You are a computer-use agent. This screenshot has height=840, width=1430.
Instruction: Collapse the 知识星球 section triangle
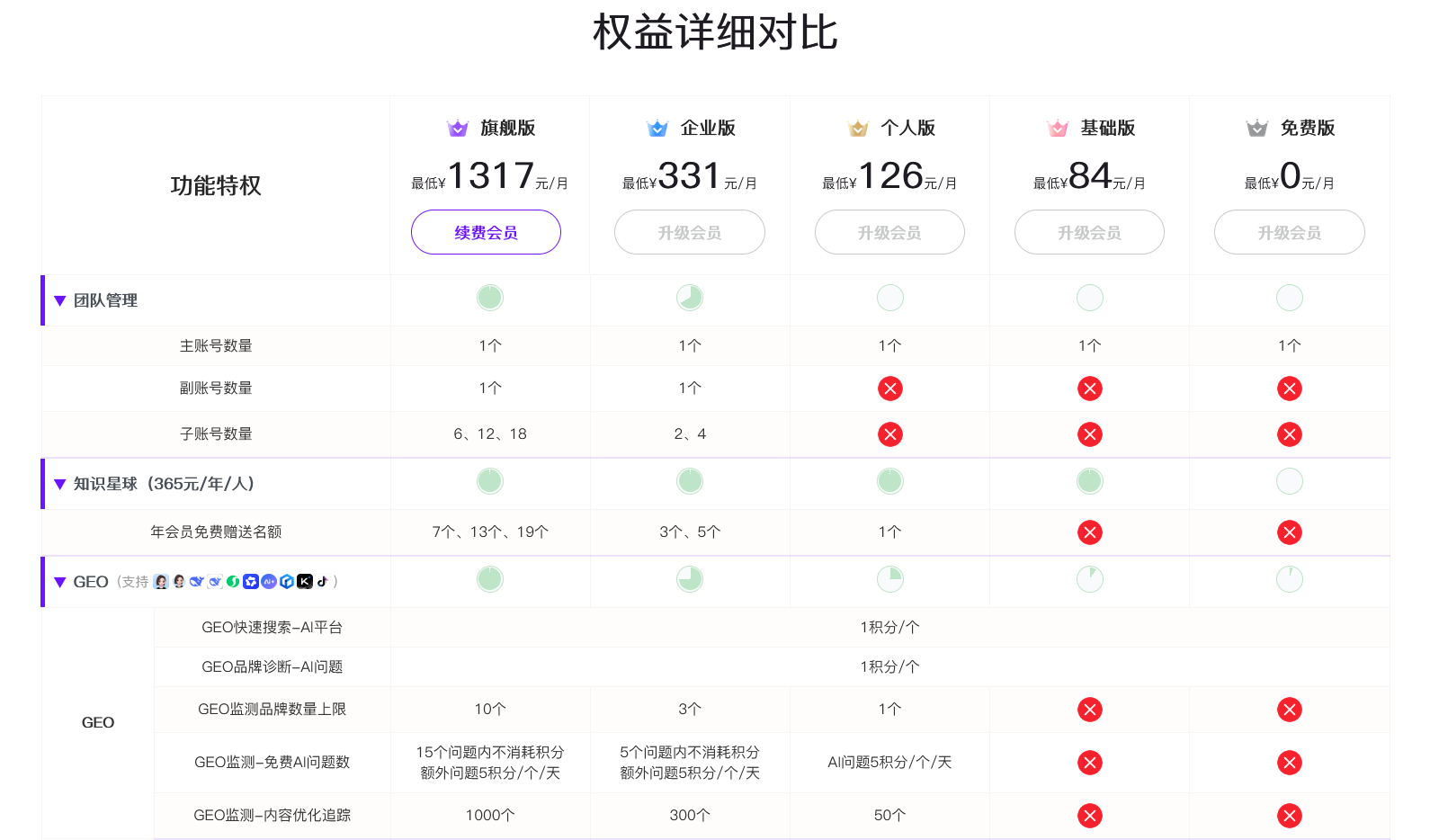[x=60, y=485]
